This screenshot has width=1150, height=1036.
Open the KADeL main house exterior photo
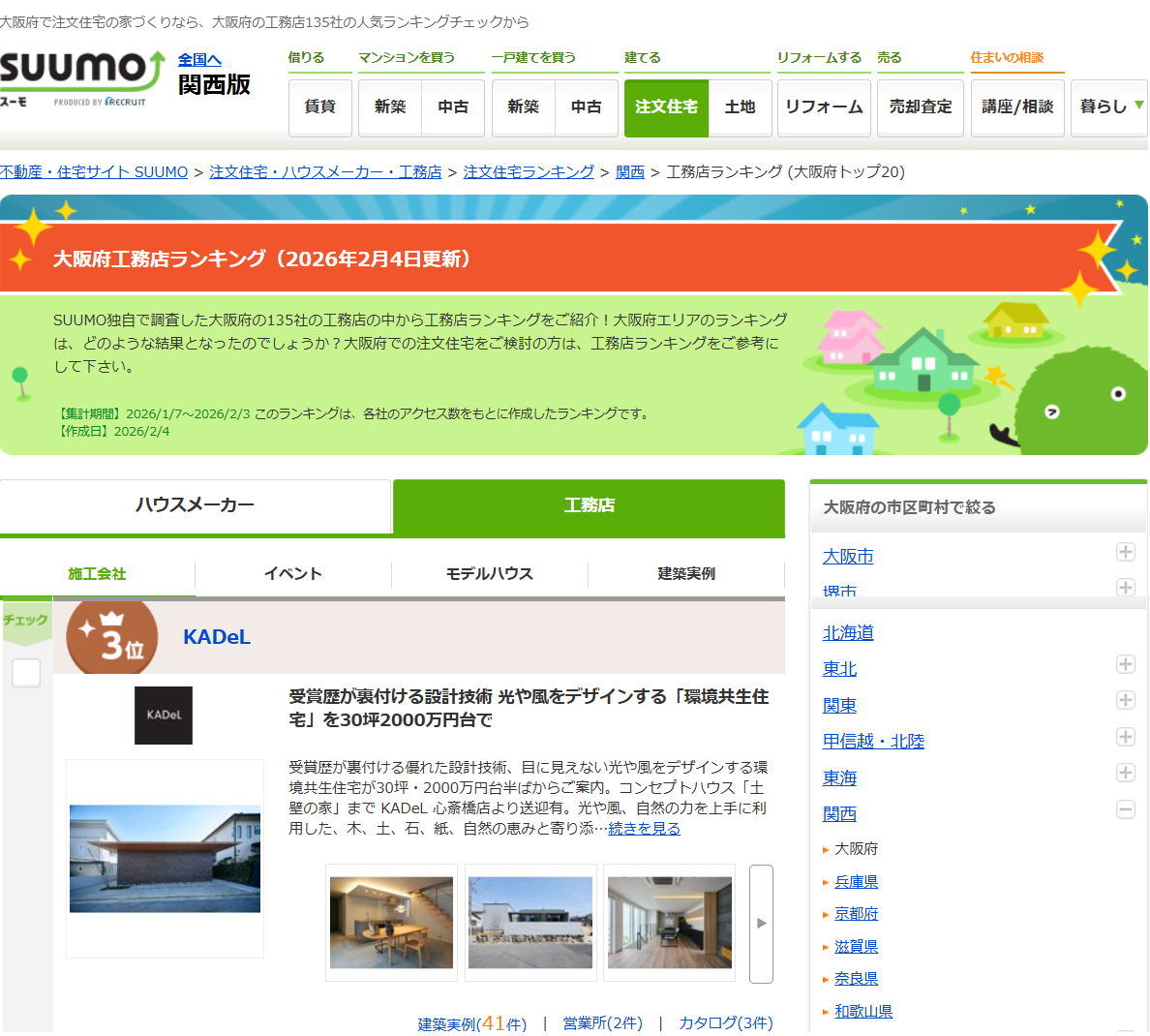(165, 859)
